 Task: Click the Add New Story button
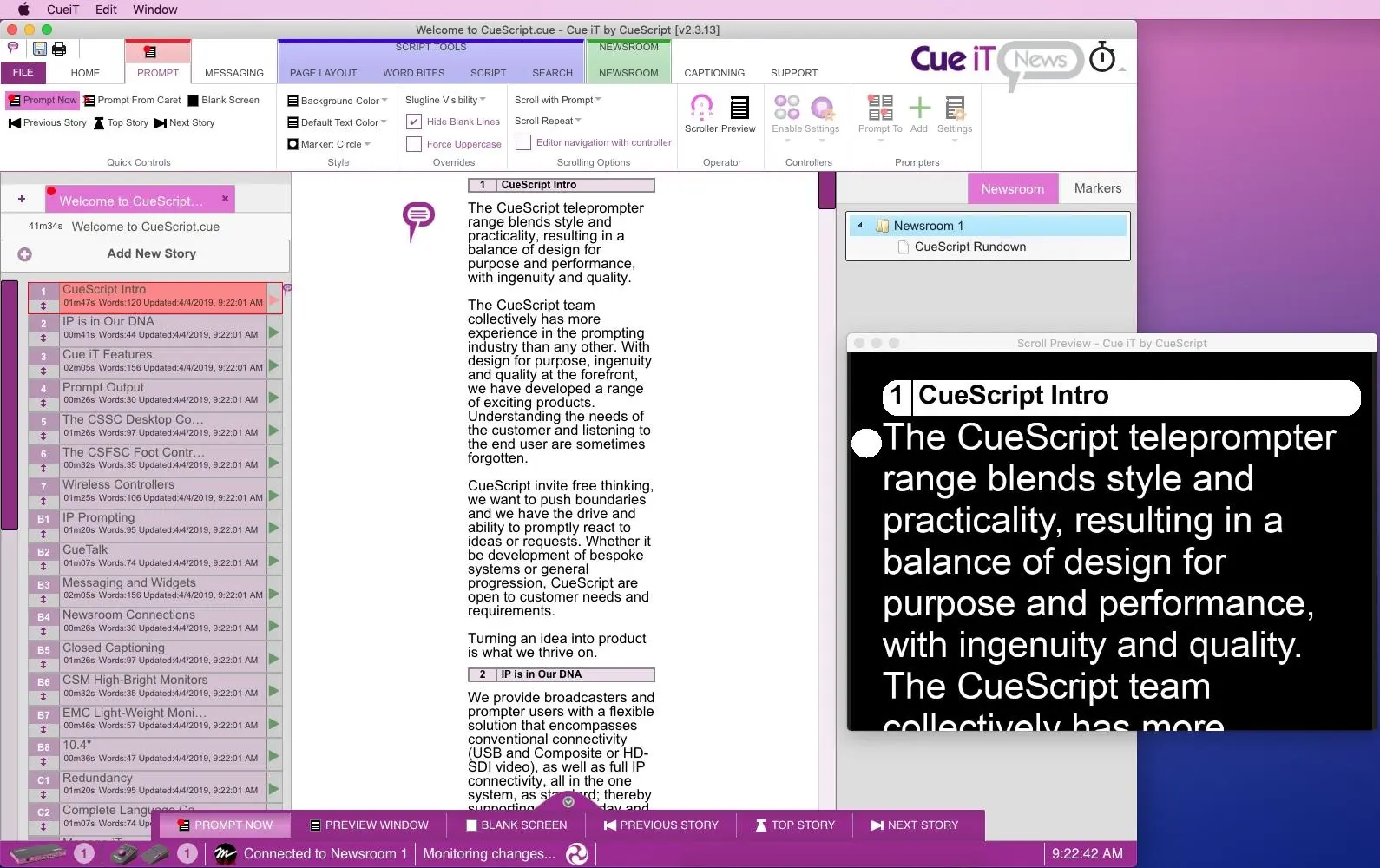coord(151,254)
